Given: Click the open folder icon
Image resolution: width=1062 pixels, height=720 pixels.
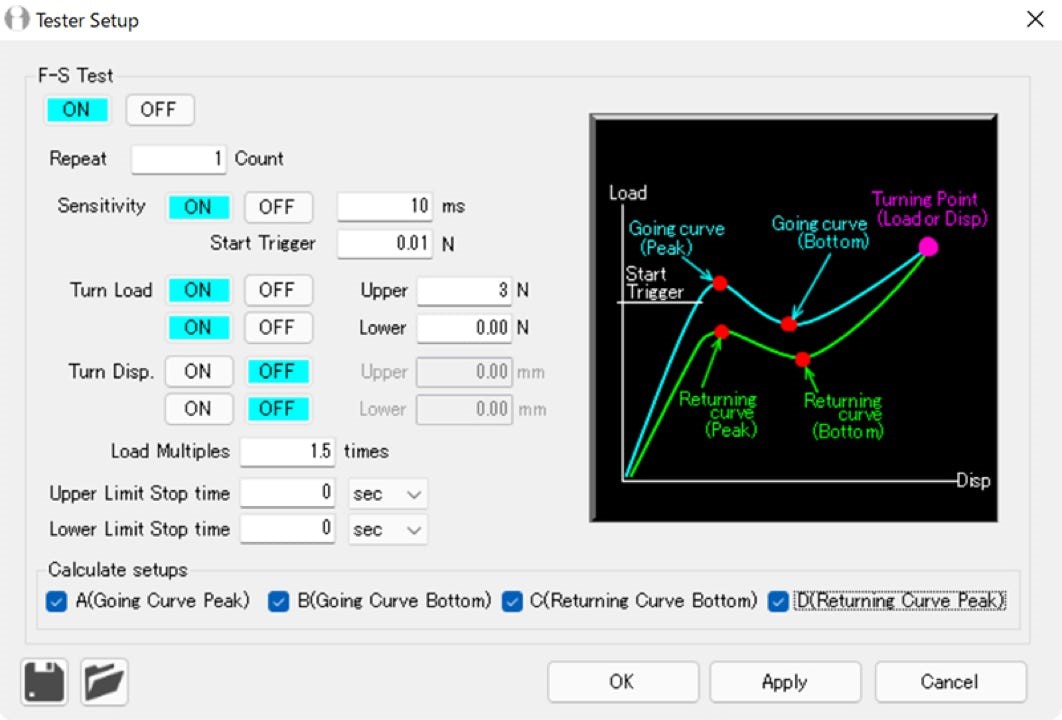Looking at the screenshot, I should [104, 682].
